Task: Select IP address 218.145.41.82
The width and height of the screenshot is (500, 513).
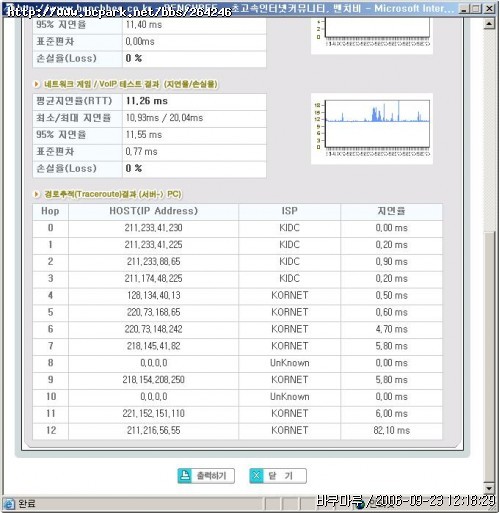Action: 153,346
